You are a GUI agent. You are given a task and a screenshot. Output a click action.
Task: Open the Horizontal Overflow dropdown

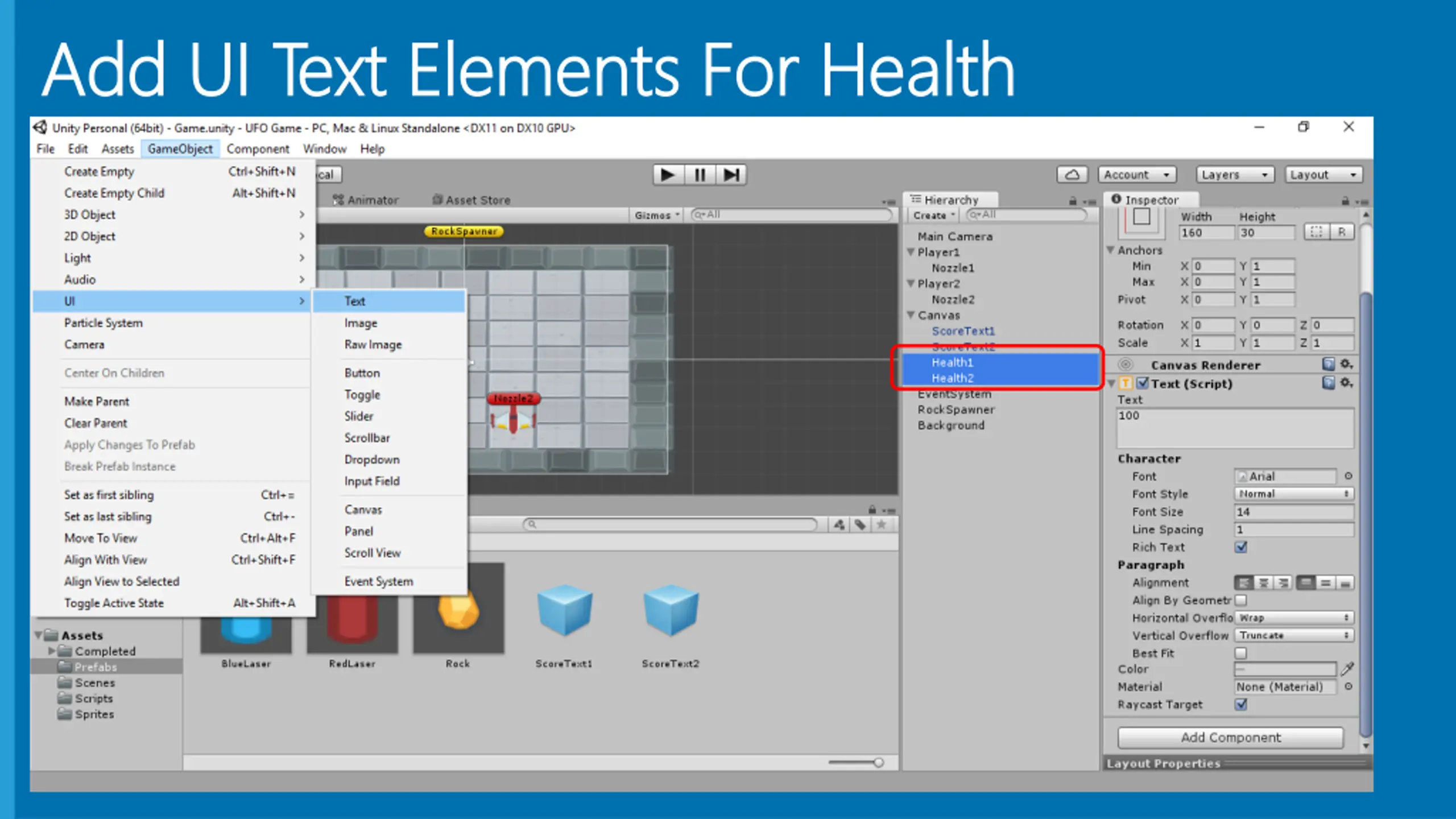click(1294, 618)
